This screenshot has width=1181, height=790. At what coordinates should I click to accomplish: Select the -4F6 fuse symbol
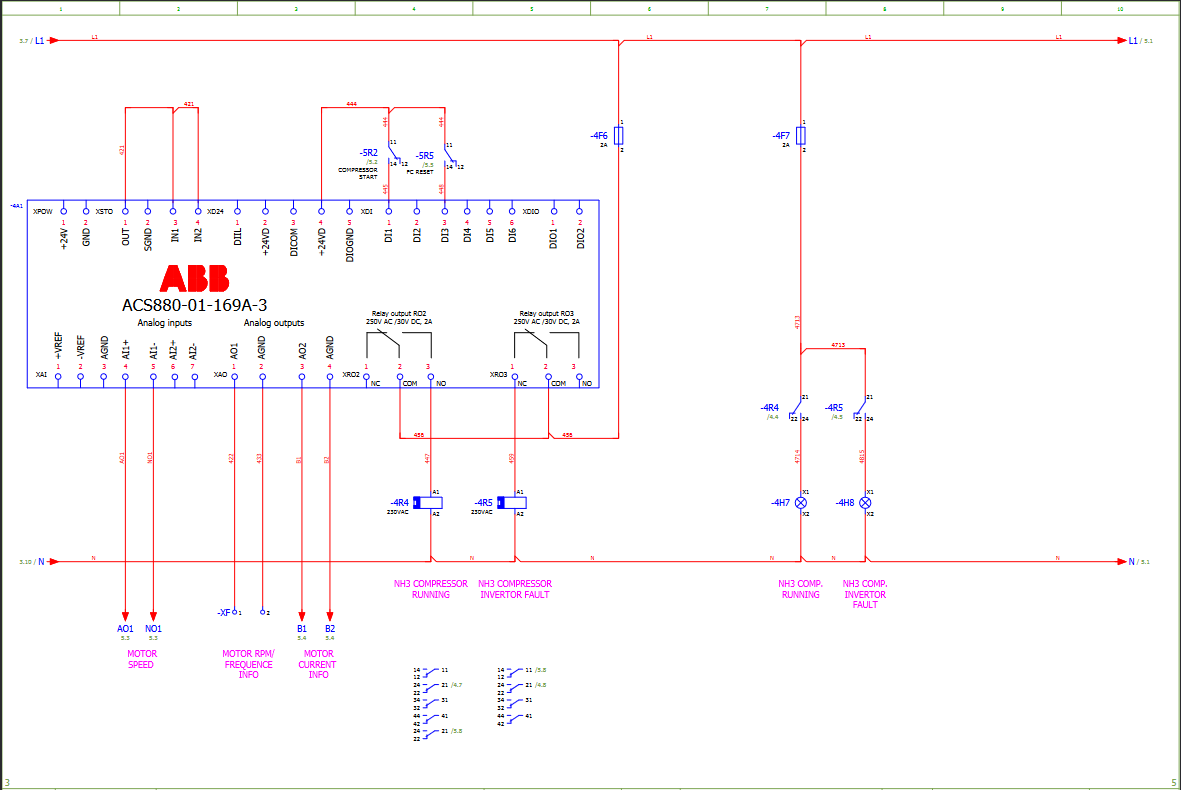tap(618, 136)
